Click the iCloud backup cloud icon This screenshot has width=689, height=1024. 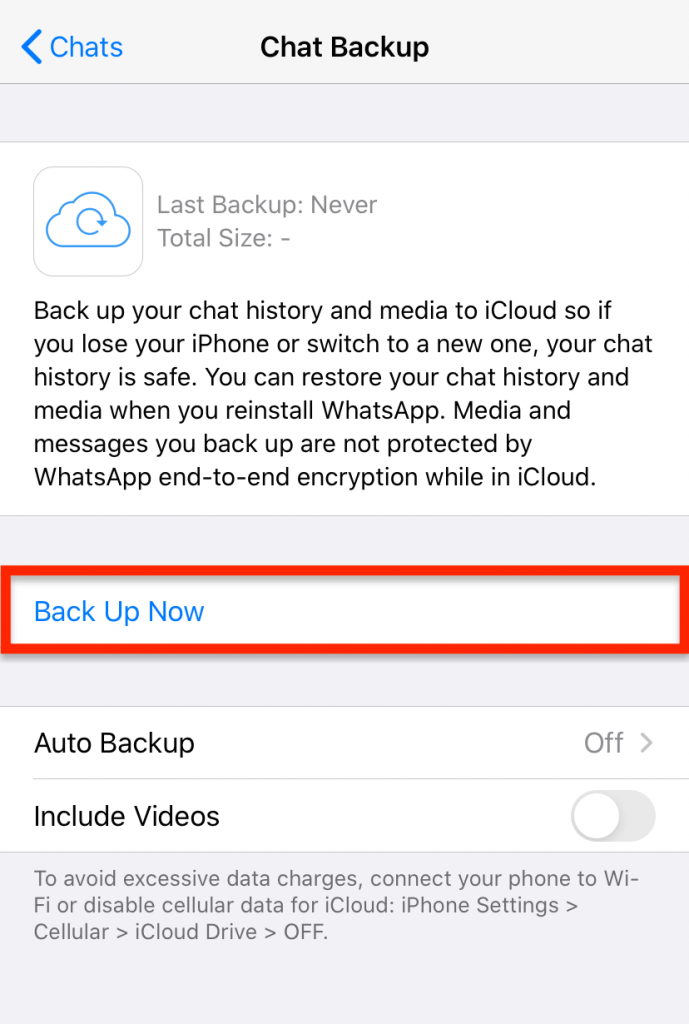(88, 220)
